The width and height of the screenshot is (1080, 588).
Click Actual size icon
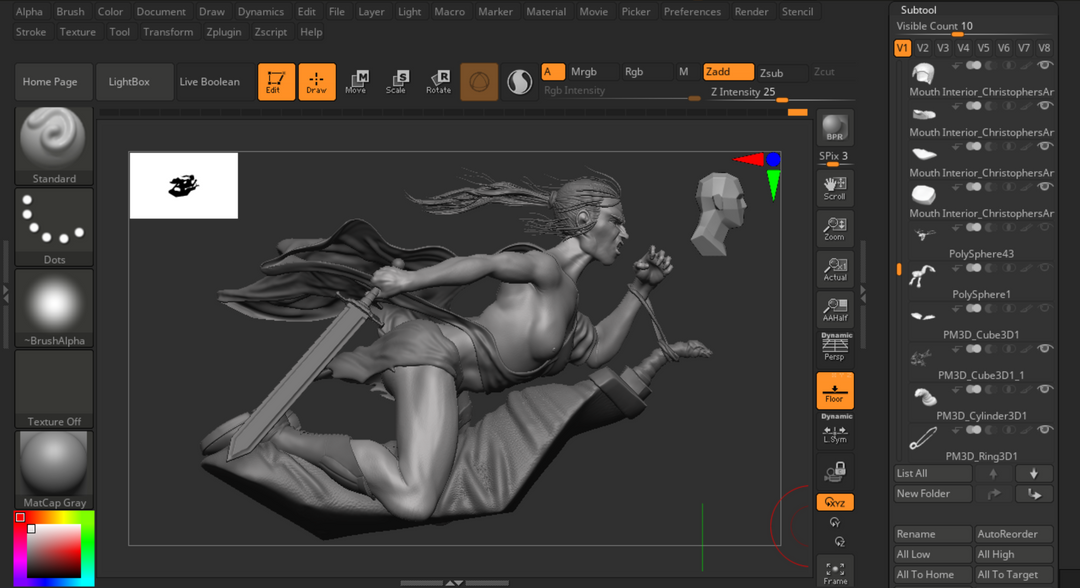(x=835, y=269)
